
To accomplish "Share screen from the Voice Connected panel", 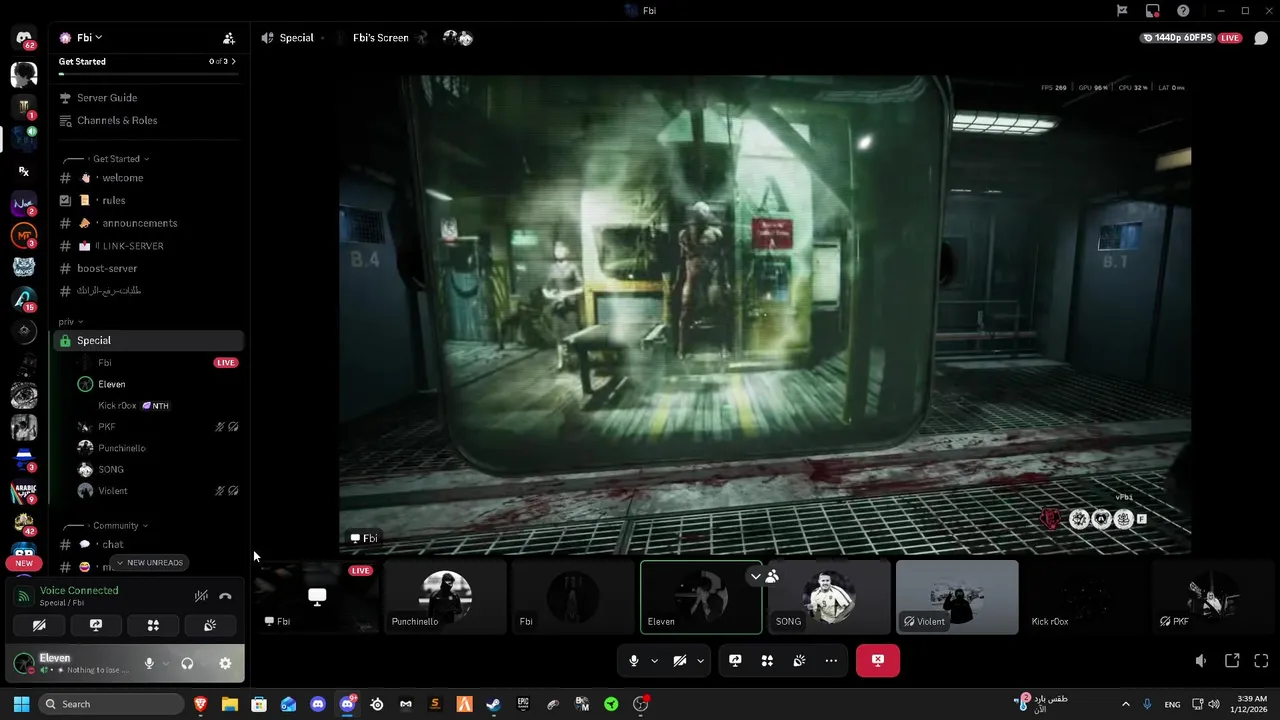I will tap(96, 625).
